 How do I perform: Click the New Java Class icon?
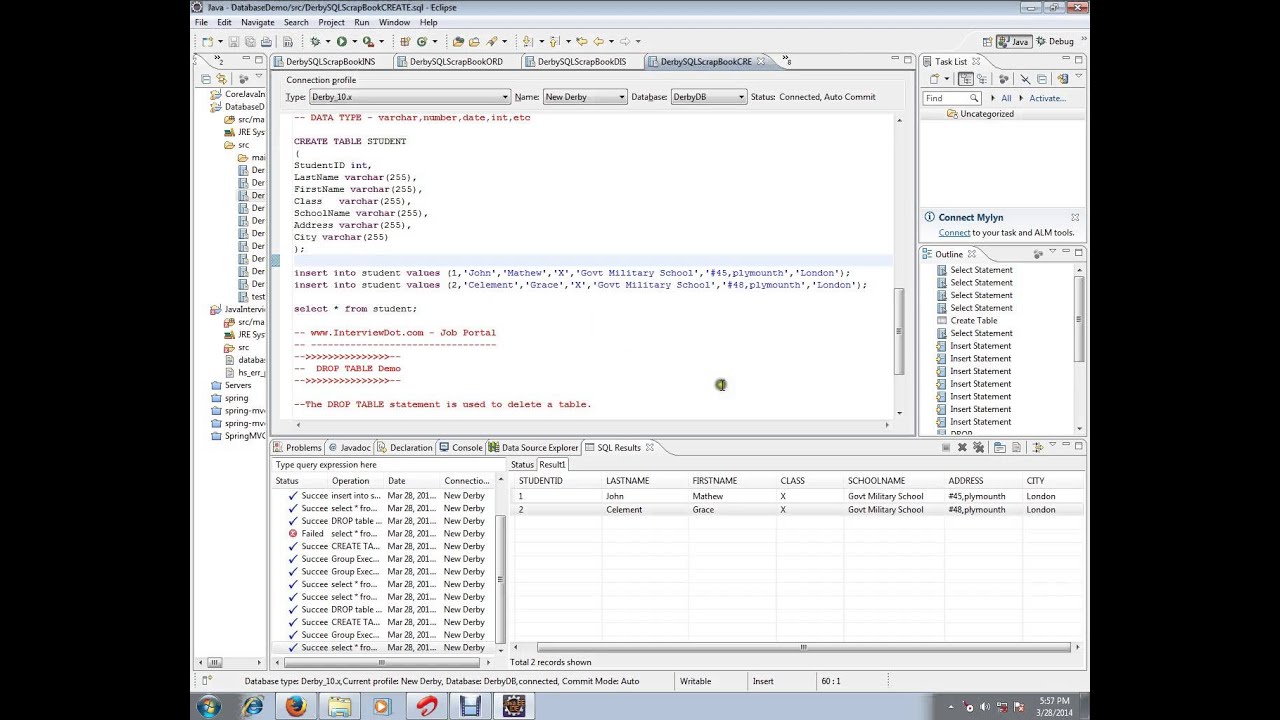point(422,42)
